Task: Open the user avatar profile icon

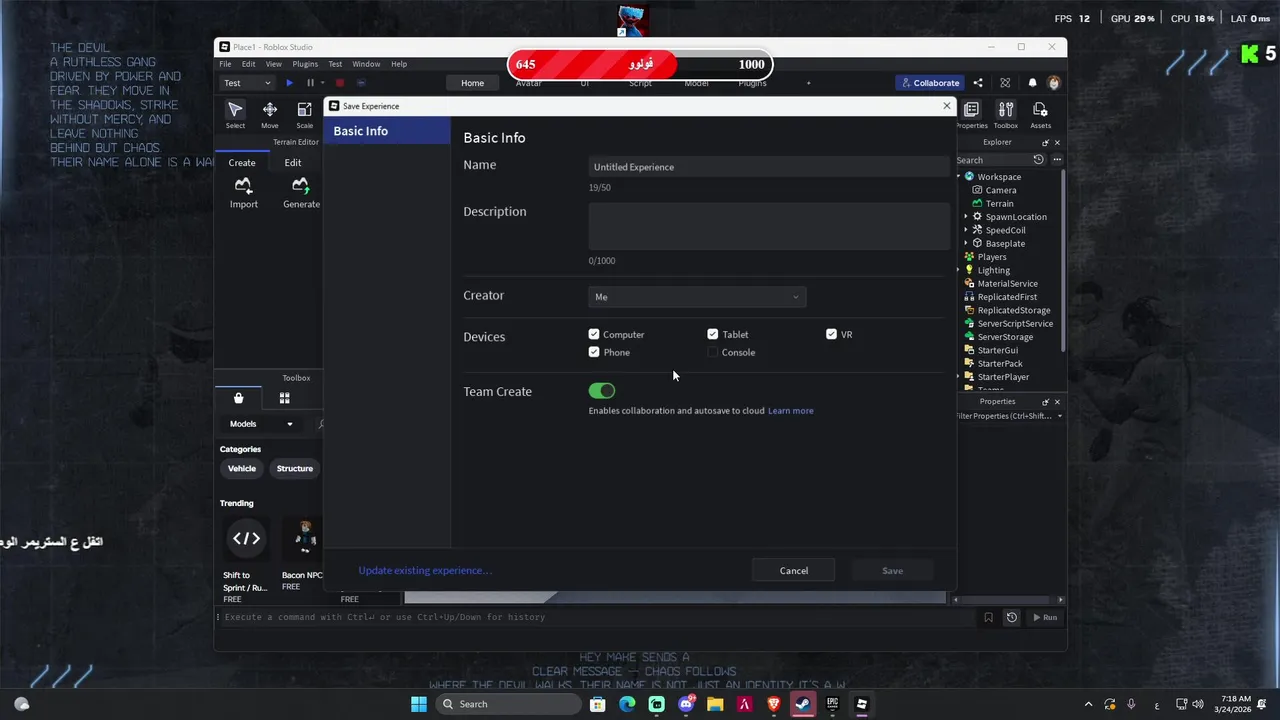Action: click(x=1053, y=83)
